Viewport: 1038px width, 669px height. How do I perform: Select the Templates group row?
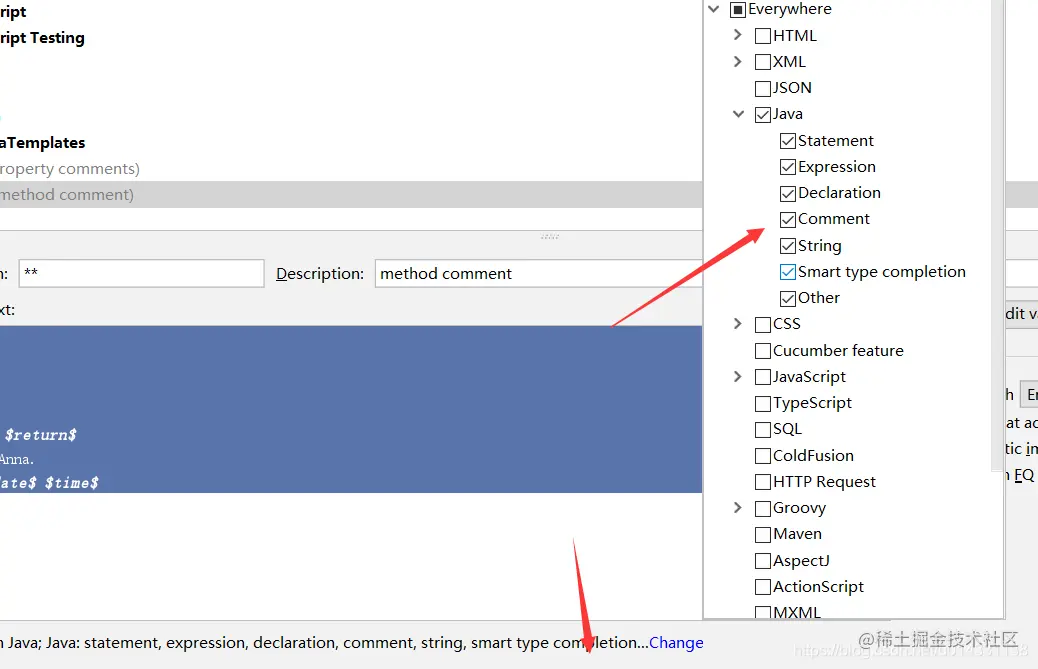(351, 143)
